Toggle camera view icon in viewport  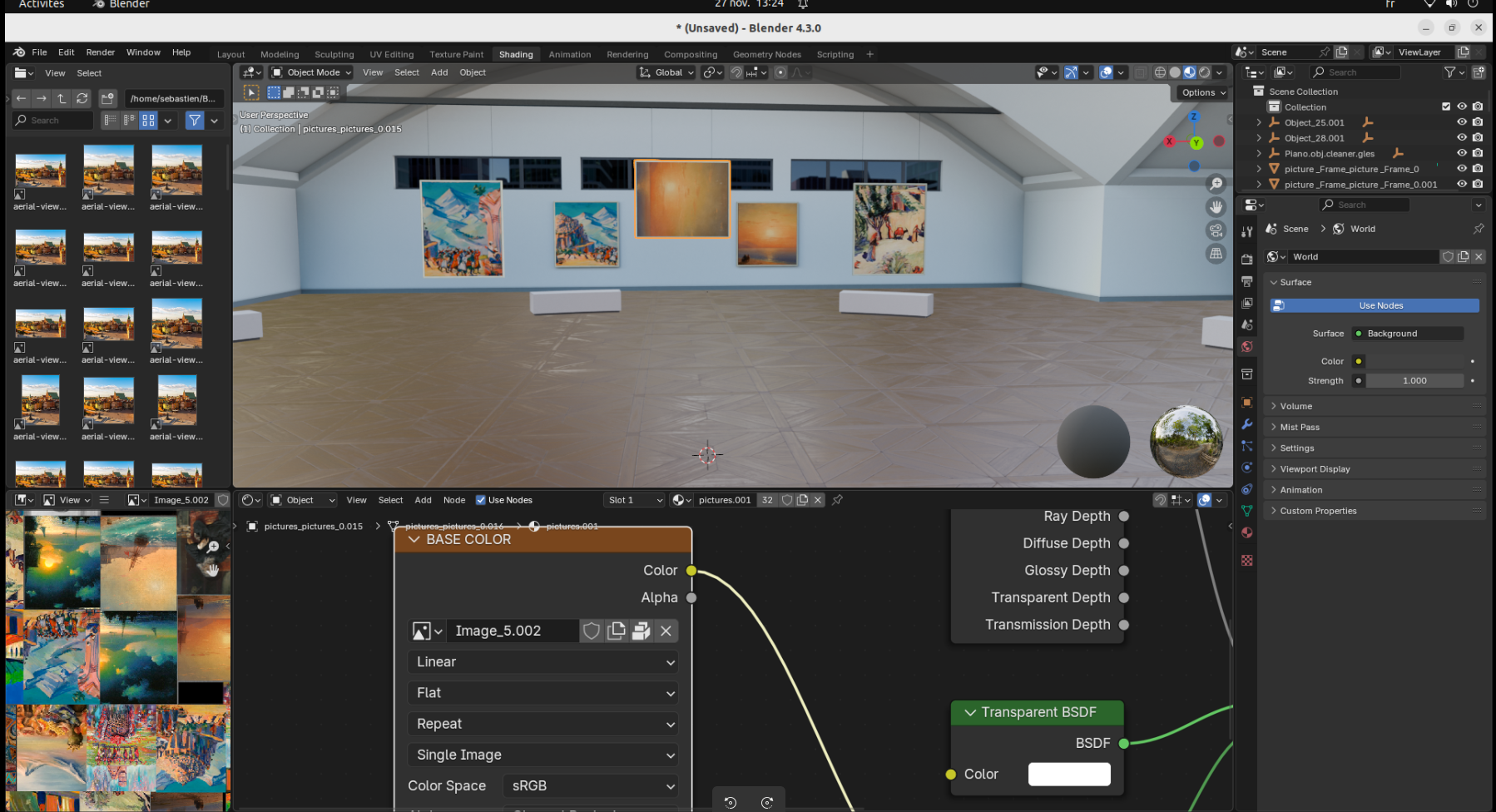1216,230
